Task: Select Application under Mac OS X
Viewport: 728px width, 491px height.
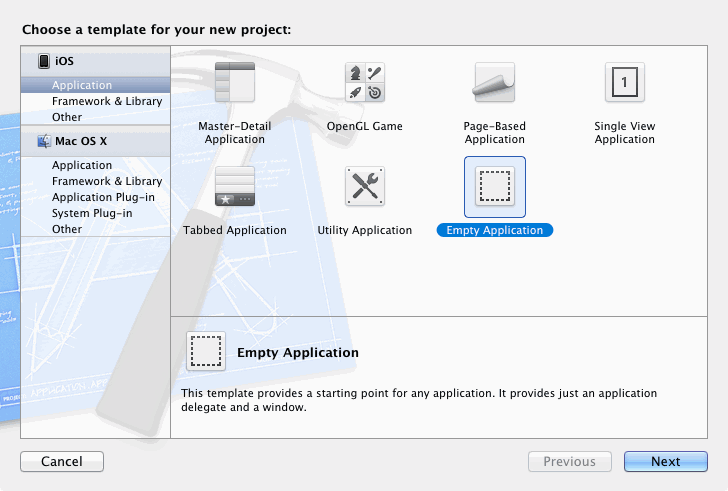Action: pyautogui.click(x=82, y=166)
